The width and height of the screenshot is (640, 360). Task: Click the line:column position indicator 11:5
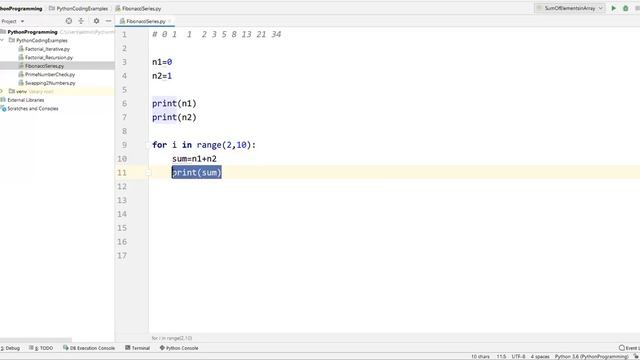501,357
